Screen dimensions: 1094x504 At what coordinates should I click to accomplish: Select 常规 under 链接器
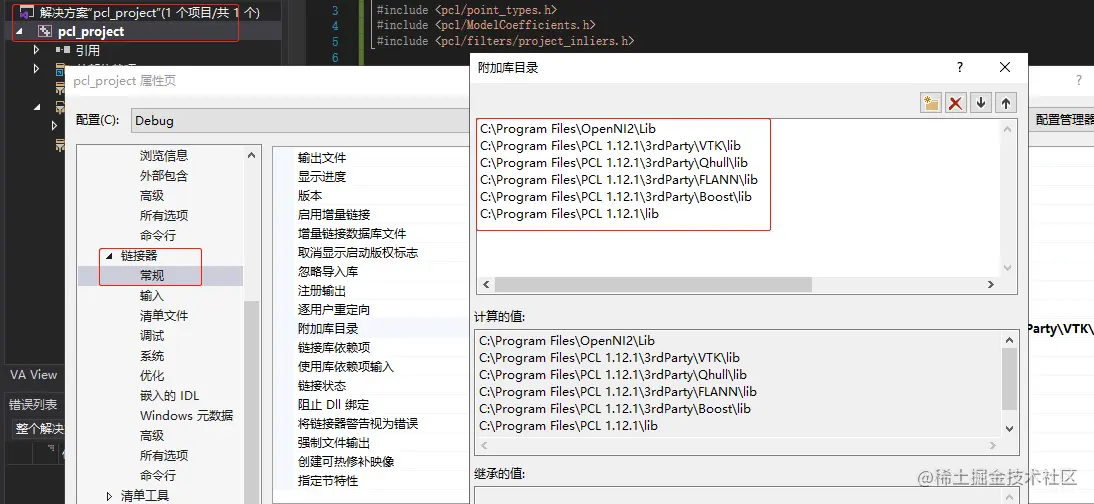[x=152, y=276]
